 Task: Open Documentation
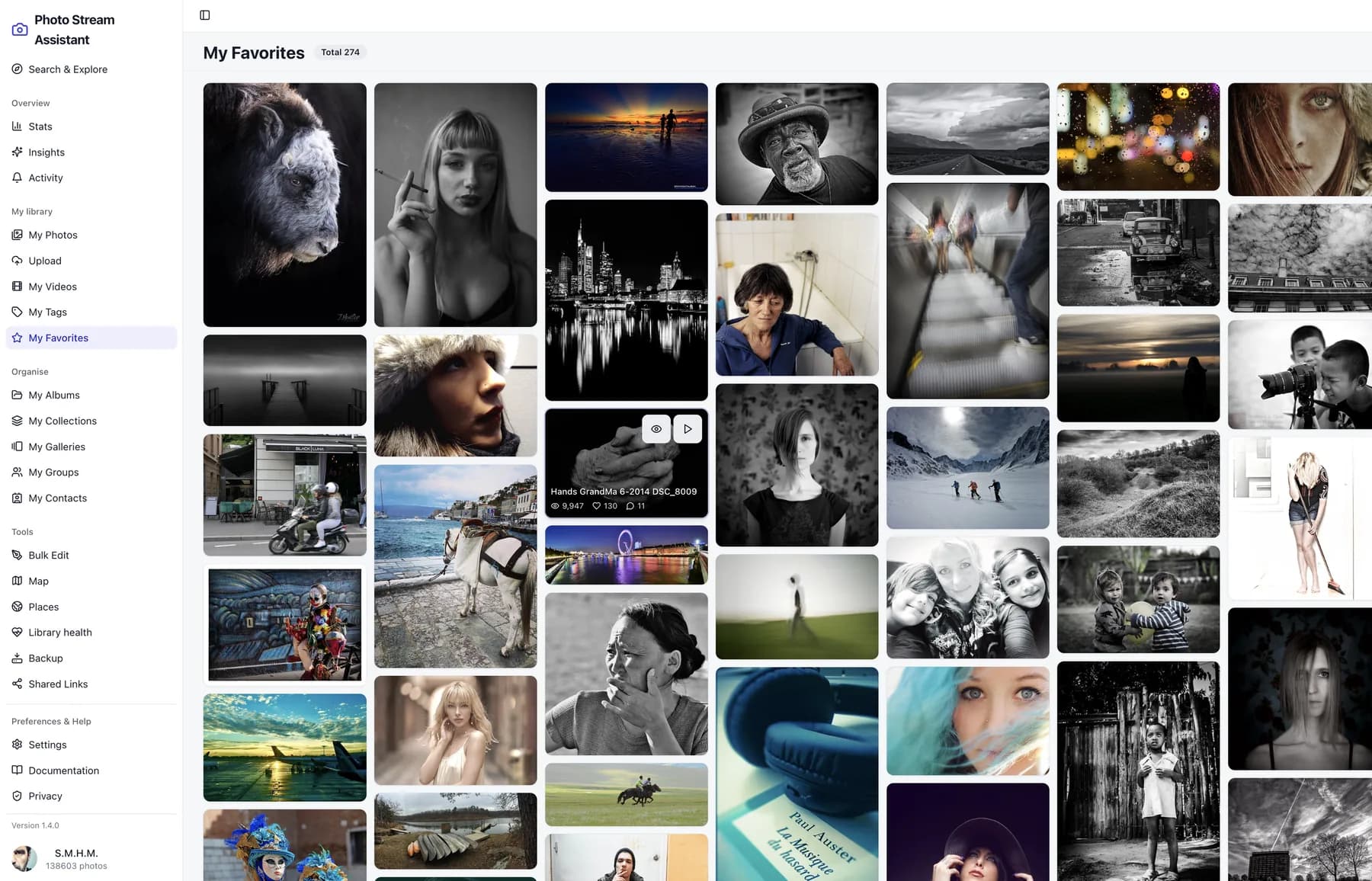91,770
